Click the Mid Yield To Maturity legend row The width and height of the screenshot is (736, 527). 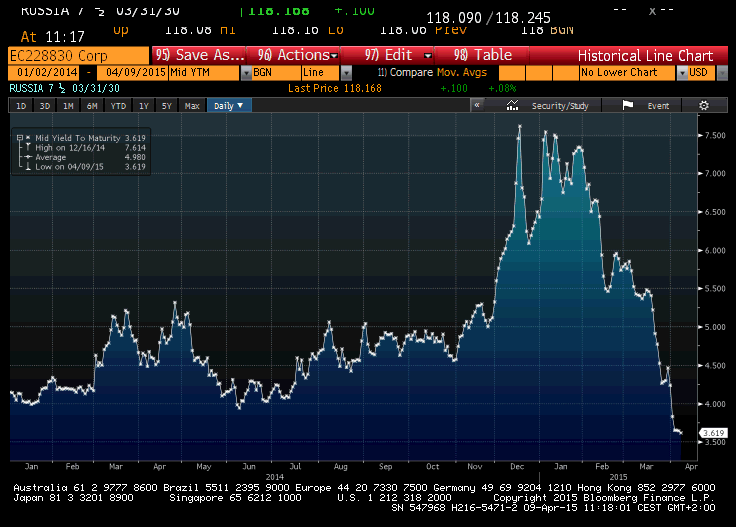pos(81,138)
